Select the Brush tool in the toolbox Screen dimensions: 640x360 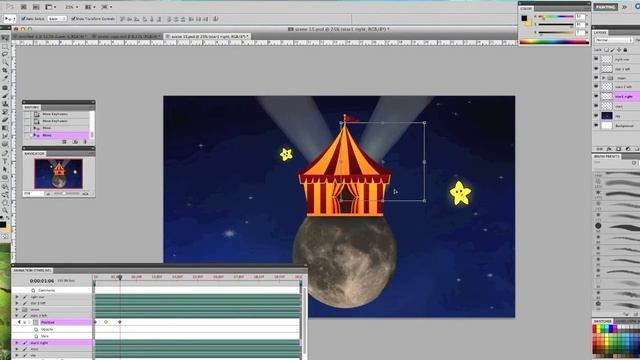pyautogui.click(x=5, y=96)
